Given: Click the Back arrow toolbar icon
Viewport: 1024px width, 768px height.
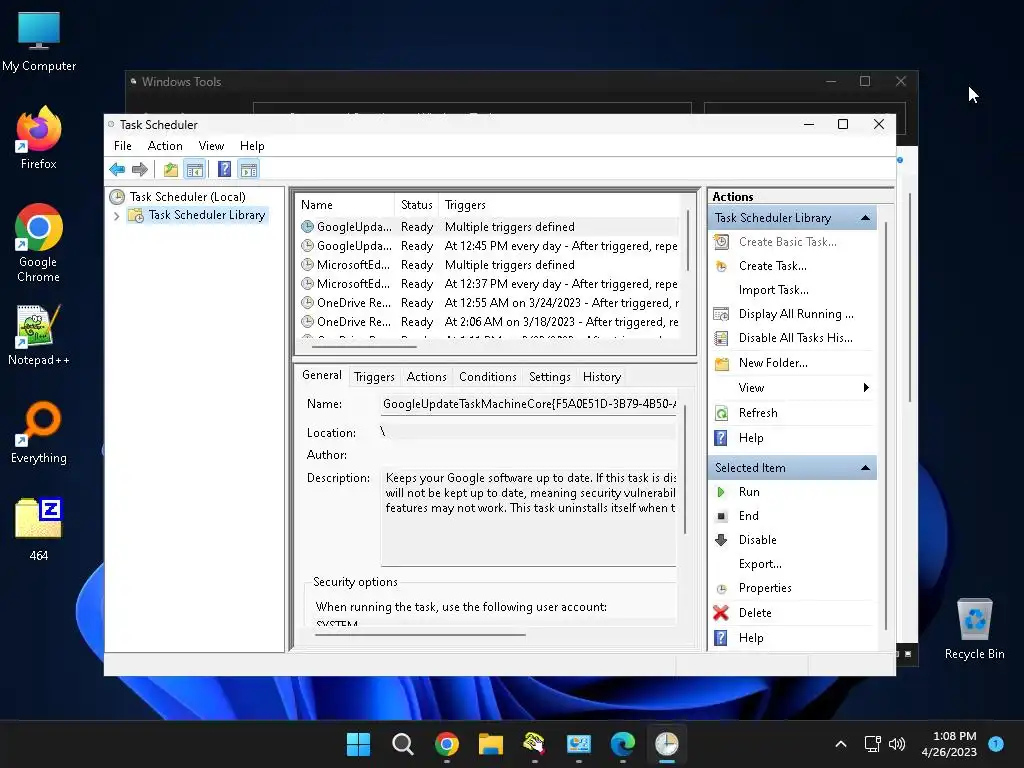Looking at the screenshot, I should coord(117,170).
